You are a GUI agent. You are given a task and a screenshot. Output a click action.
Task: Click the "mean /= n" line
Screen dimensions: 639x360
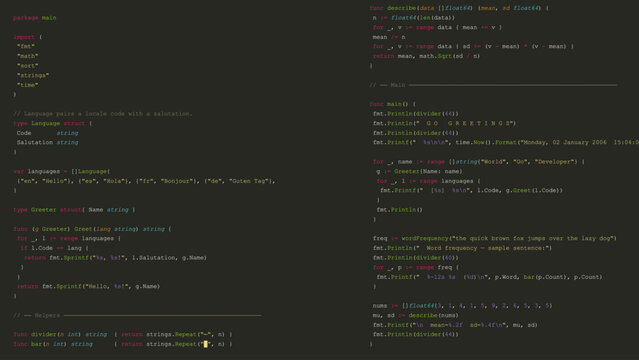[389, 37]
